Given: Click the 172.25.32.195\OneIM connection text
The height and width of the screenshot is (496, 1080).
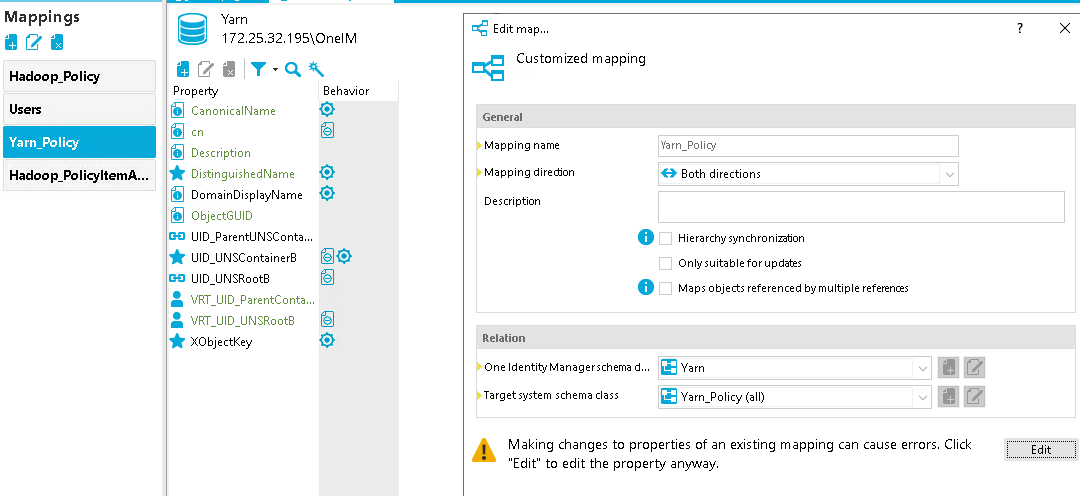Looking at the screenshot, I should [289, 39].
